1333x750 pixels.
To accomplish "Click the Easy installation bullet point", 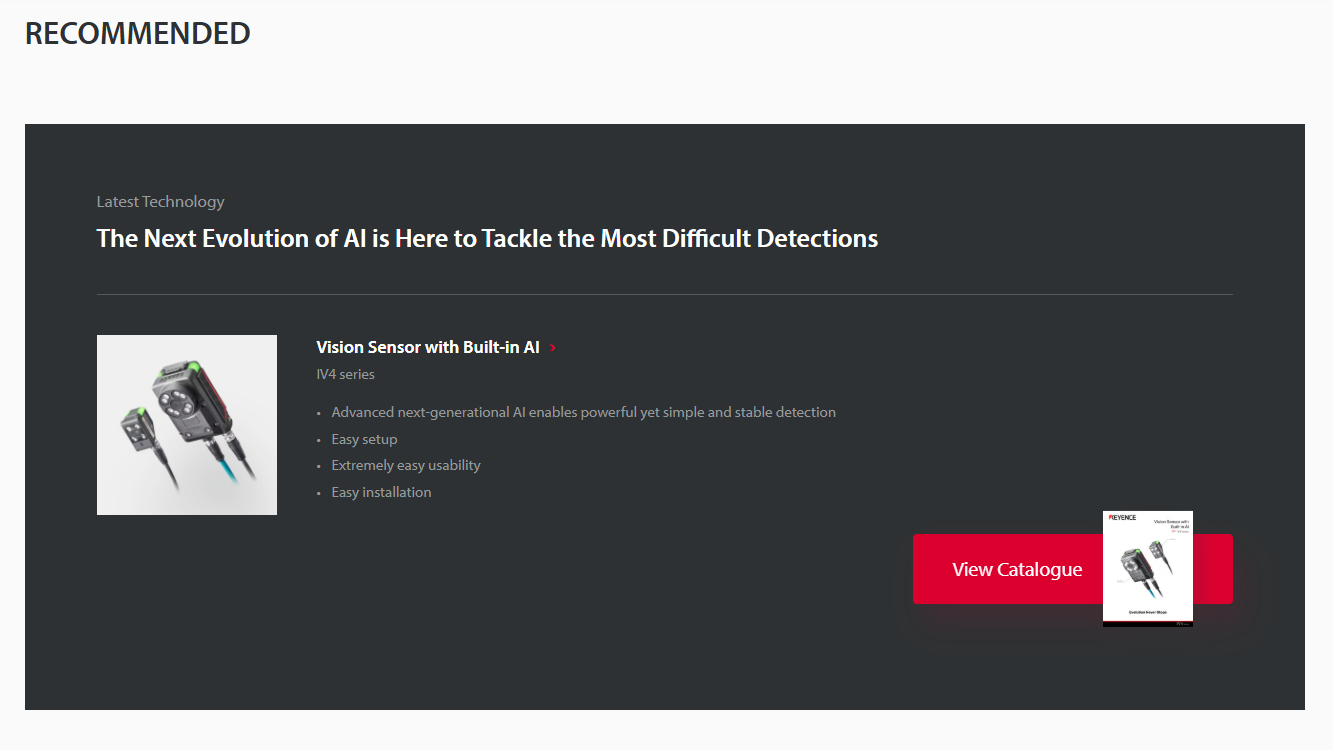I will (x=381, y=492).
